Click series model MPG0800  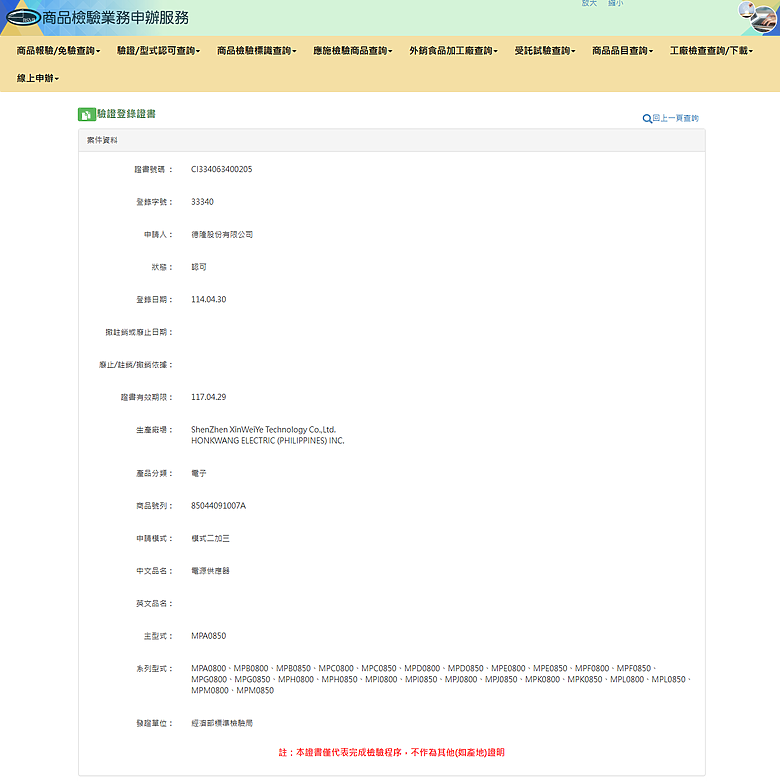pos(209,679)
